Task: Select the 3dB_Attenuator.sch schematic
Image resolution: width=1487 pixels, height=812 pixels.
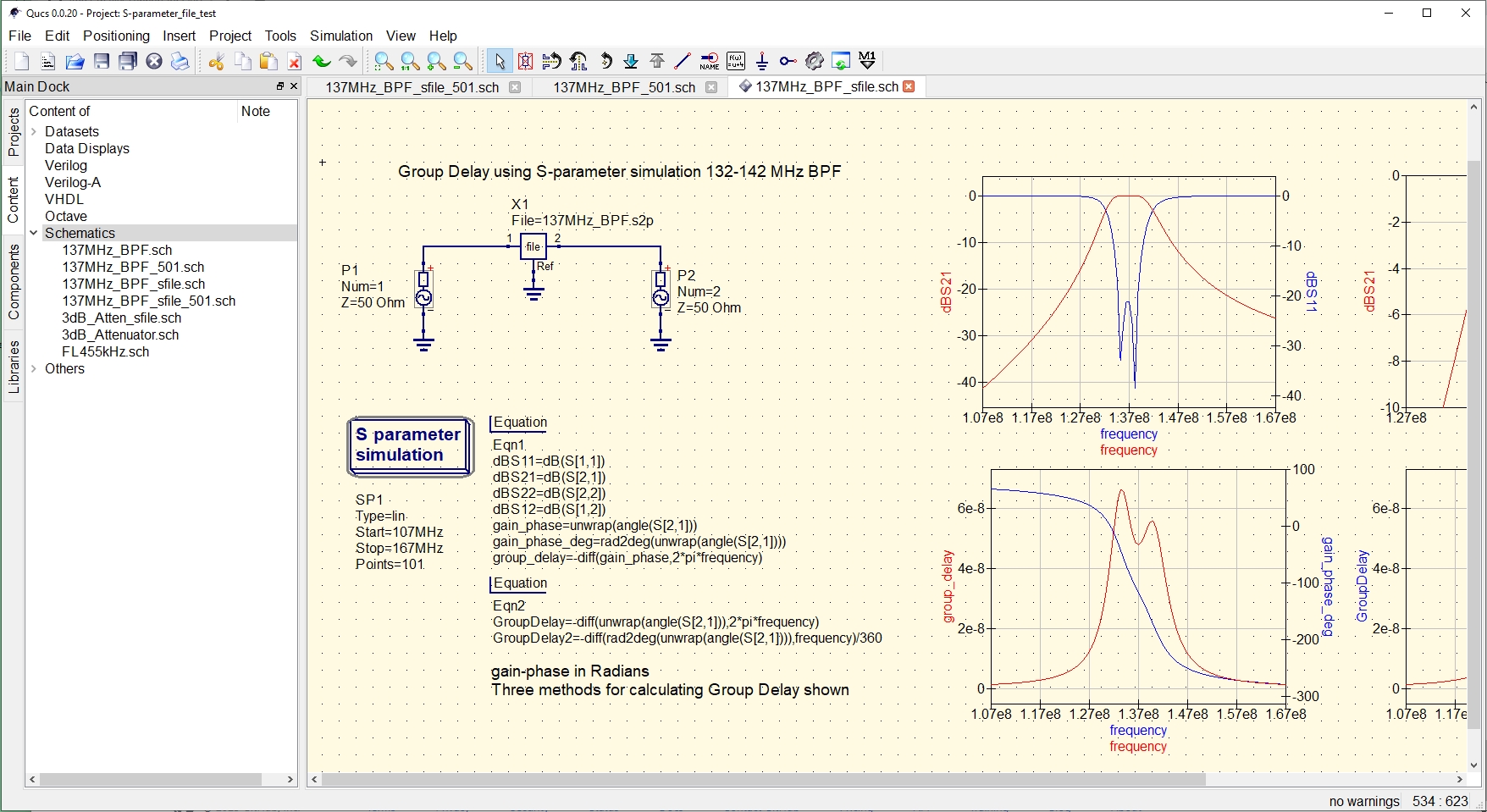Action: tap(120, 334)
